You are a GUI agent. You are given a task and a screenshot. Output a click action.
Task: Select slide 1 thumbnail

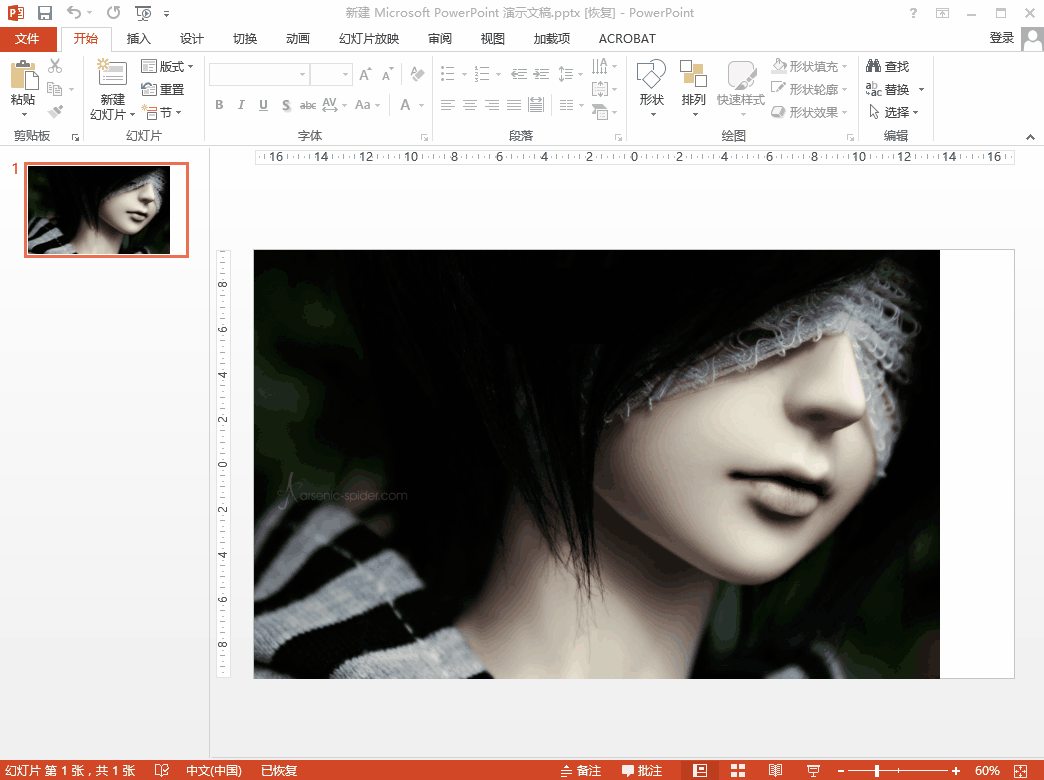pos(107,210)
